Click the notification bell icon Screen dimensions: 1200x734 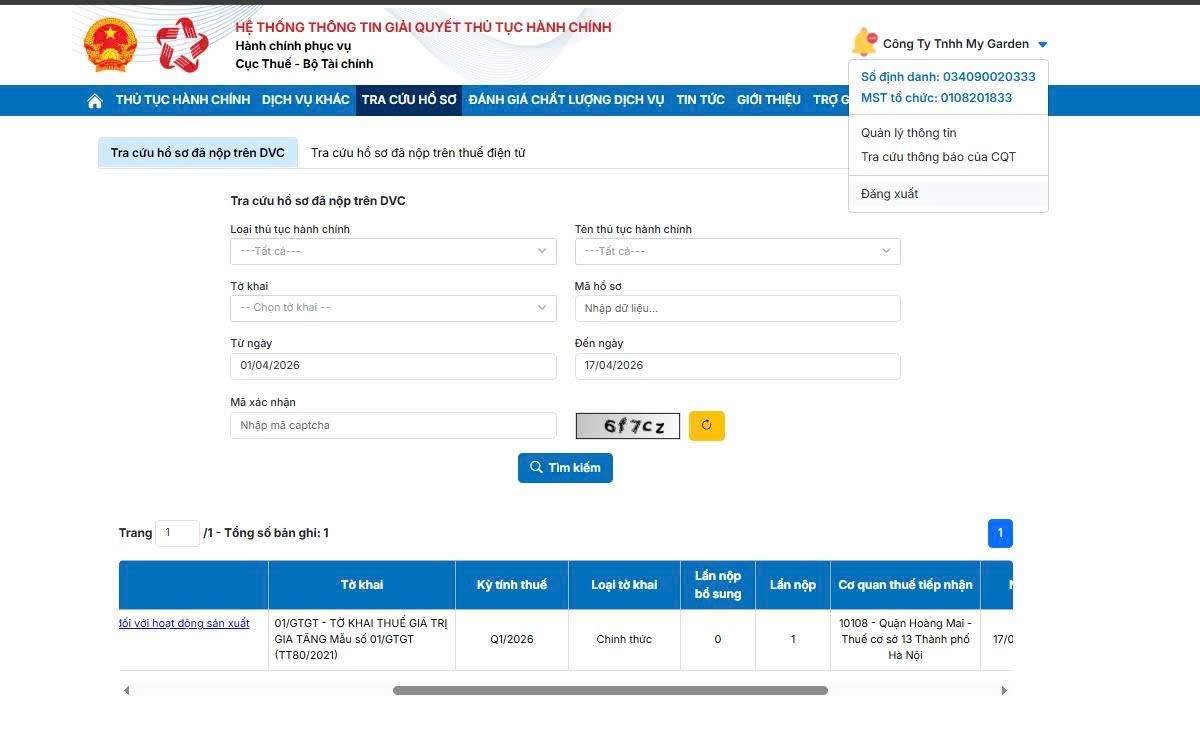coord(863,42)
